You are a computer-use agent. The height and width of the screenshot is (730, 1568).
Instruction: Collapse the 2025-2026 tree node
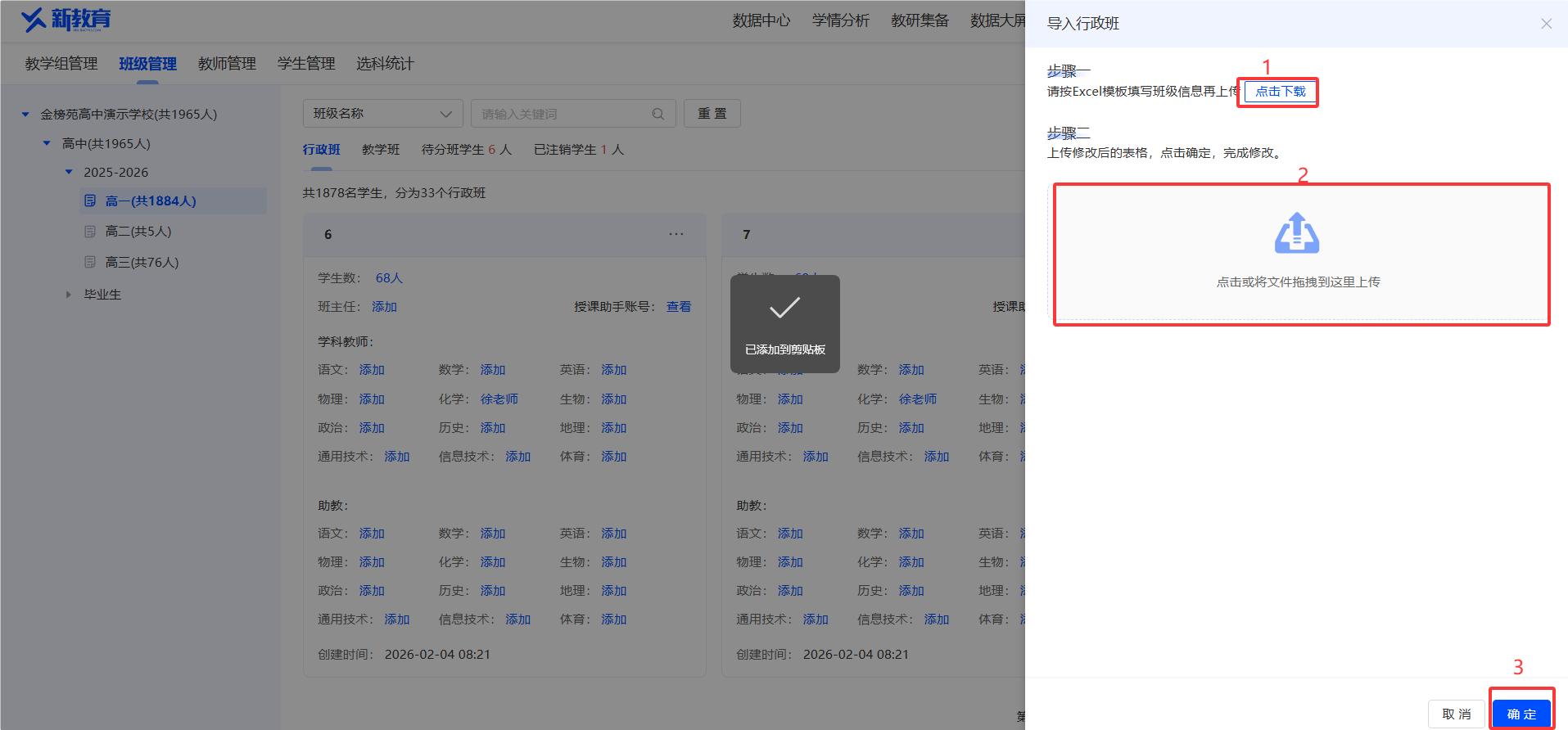pyautogui.click(x=69, y=172)
